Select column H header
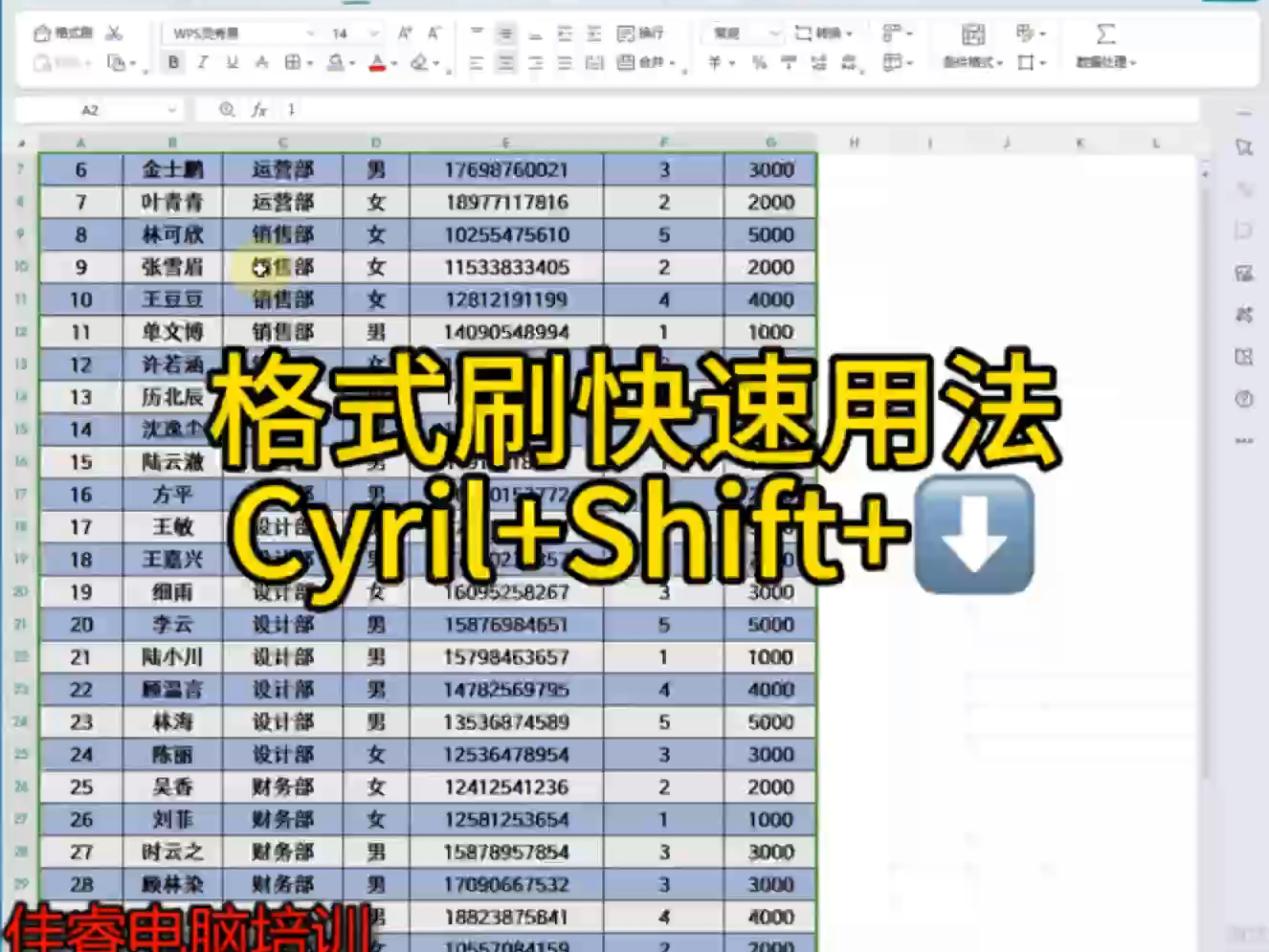The image size is (1269, 952). pyautogui.click(x=854, y=143)
